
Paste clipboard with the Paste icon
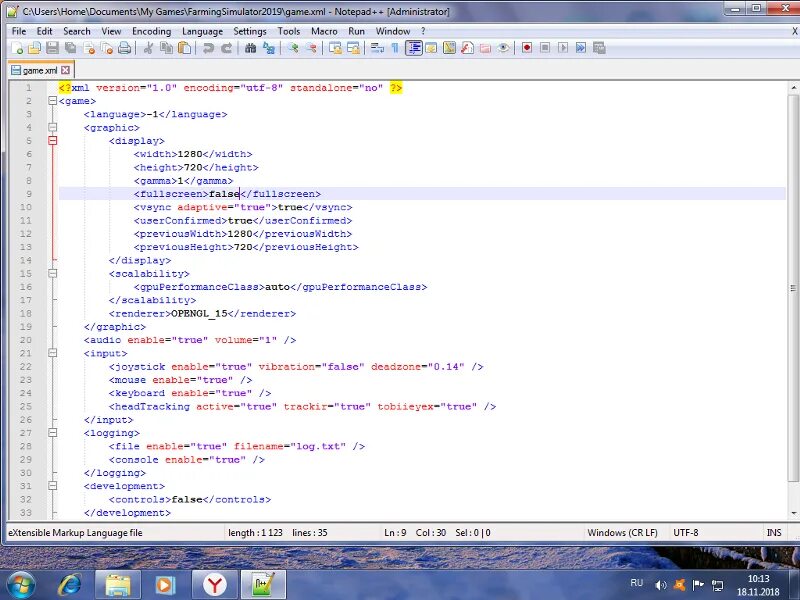pyautogui.click(x=184, y=48)
